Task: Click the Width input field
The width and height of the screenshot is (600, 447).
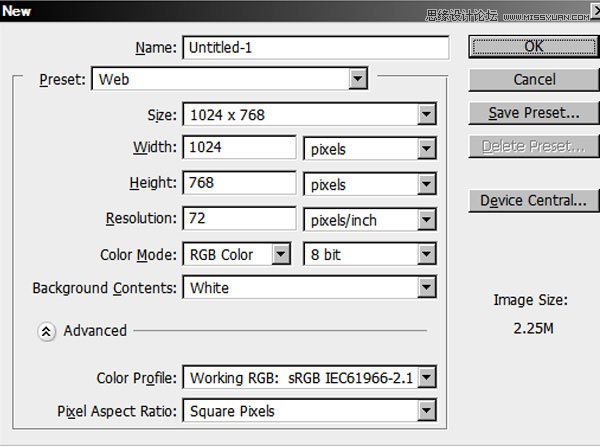Action: point(239,147)
